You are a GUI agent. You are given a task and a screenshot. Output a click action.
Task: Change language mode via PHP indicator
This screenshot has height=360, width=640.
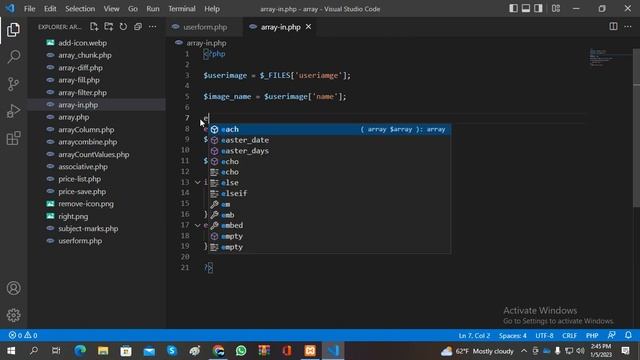tap(592, 336)
